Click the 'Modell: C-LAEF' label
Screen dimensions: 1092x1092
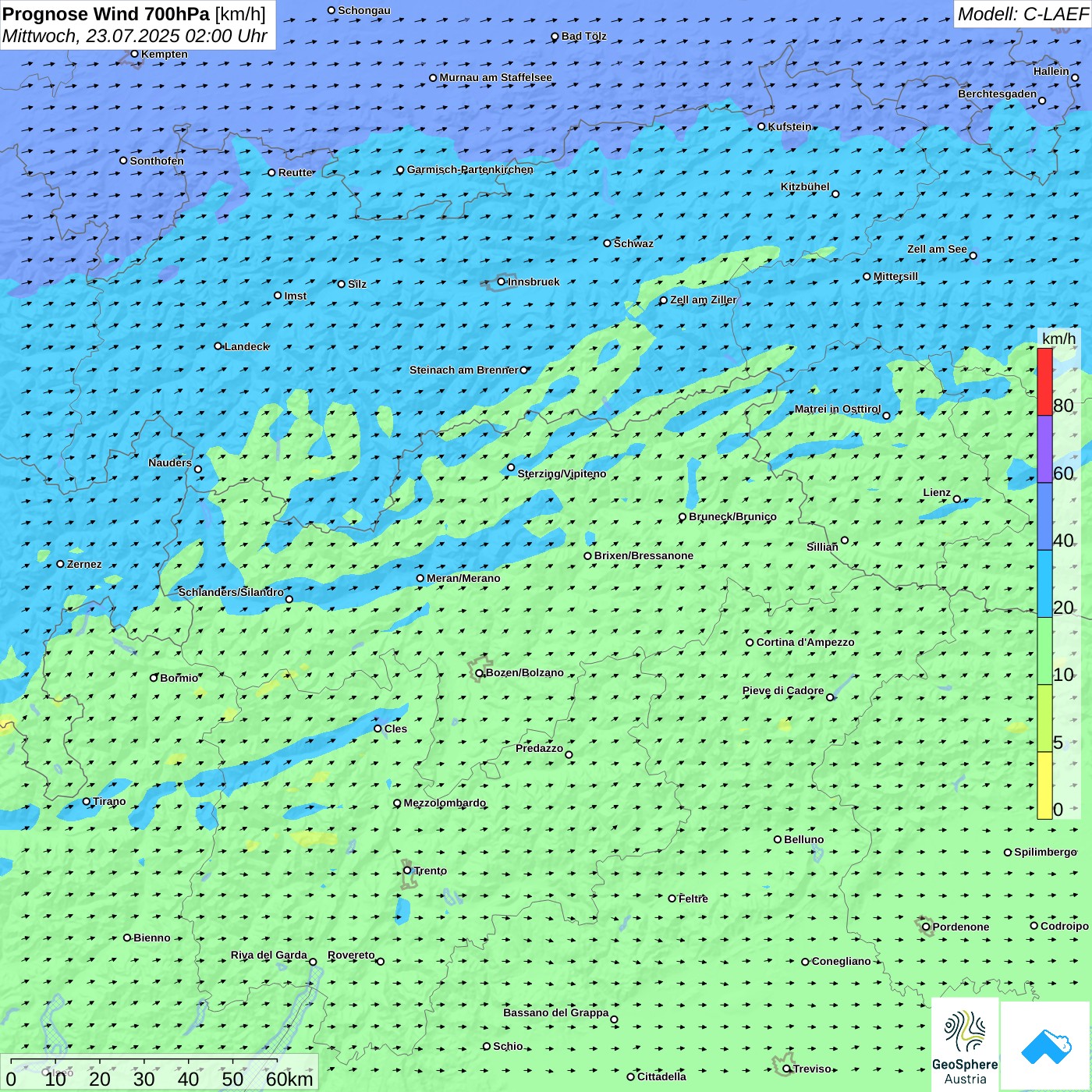(1023, 14)
